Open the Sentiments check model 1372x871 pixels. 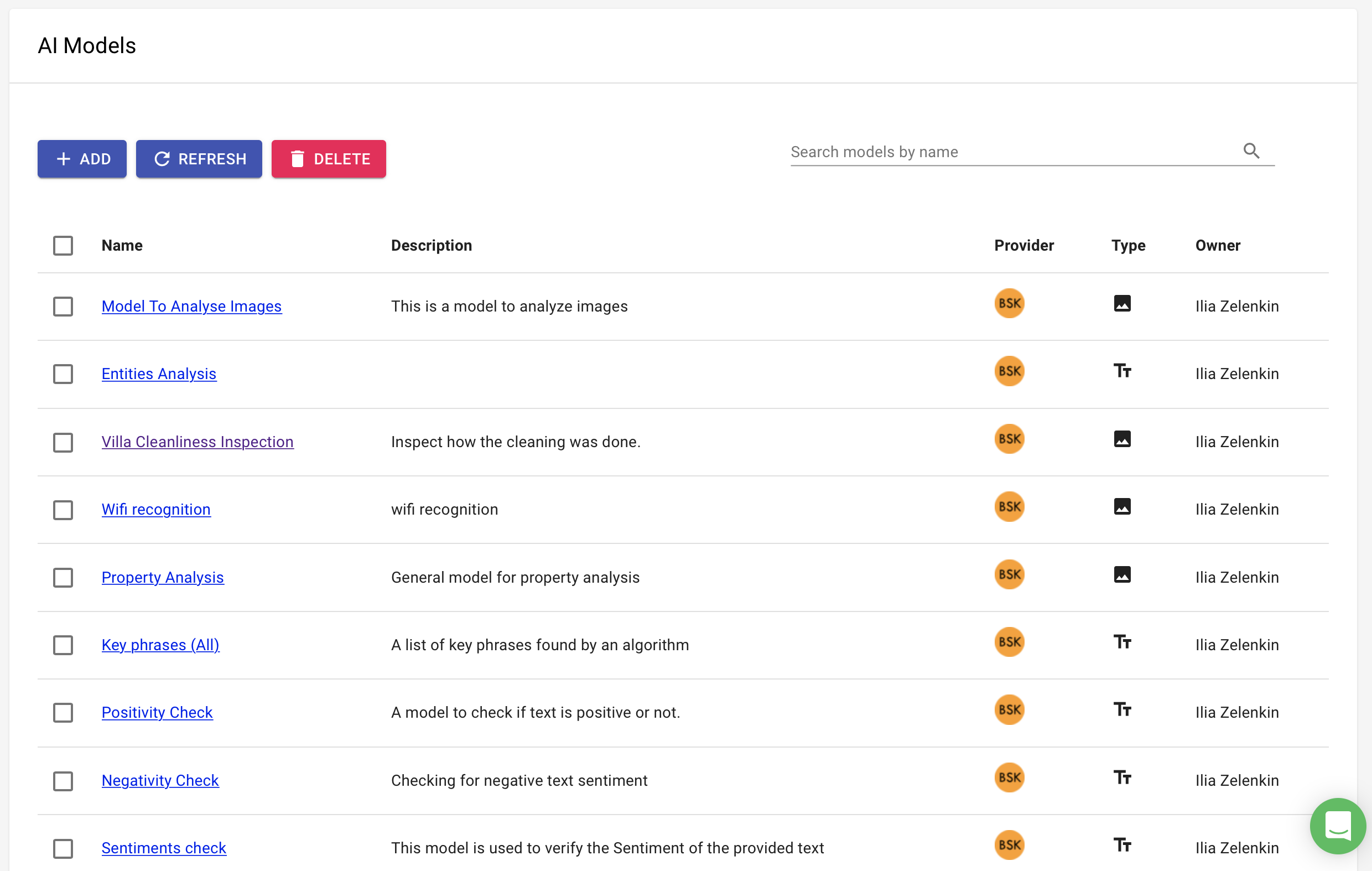pos(164,848)
